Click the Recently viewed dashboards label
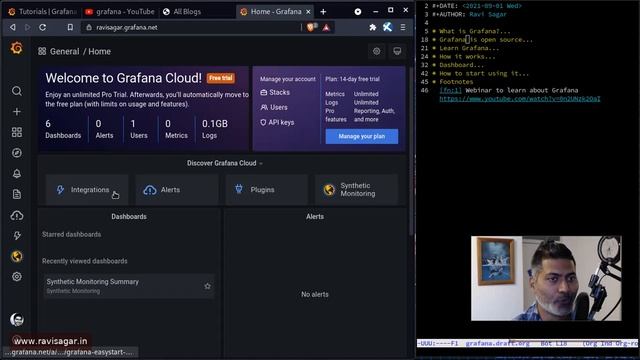The height and width of the screenshot is (360, 640). 84,261
